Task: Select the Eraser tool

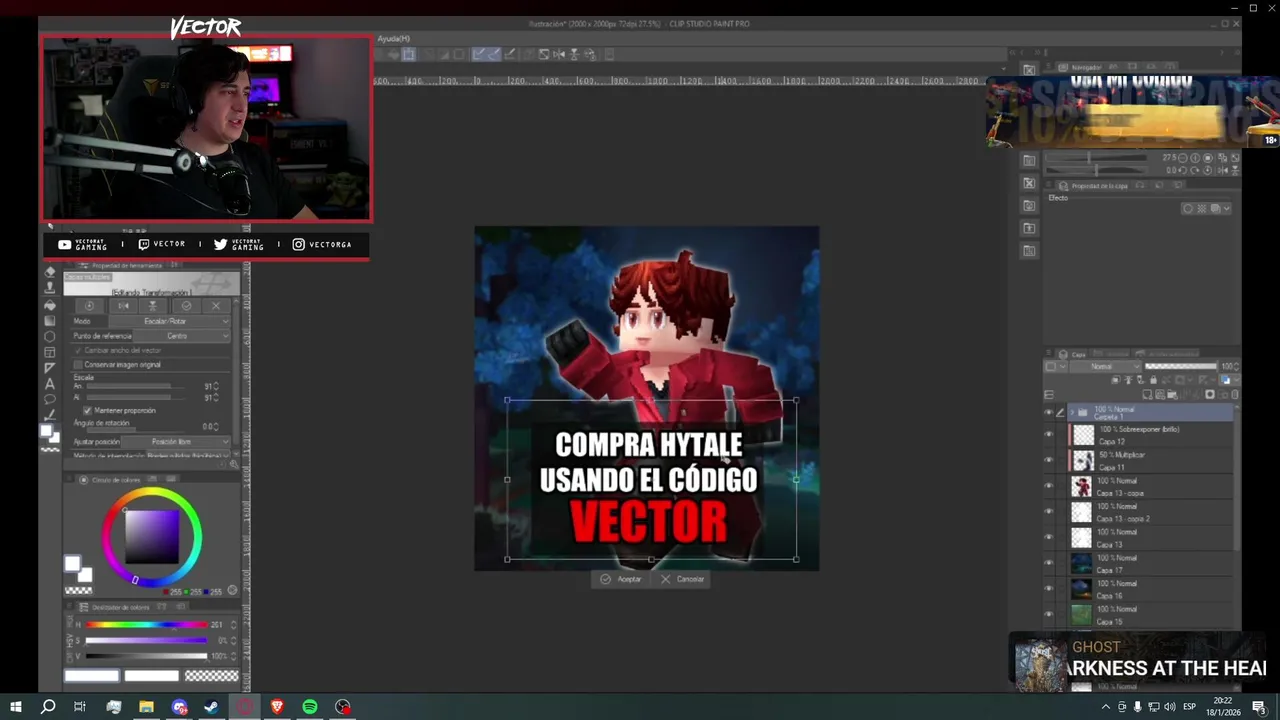Action: 50,272
